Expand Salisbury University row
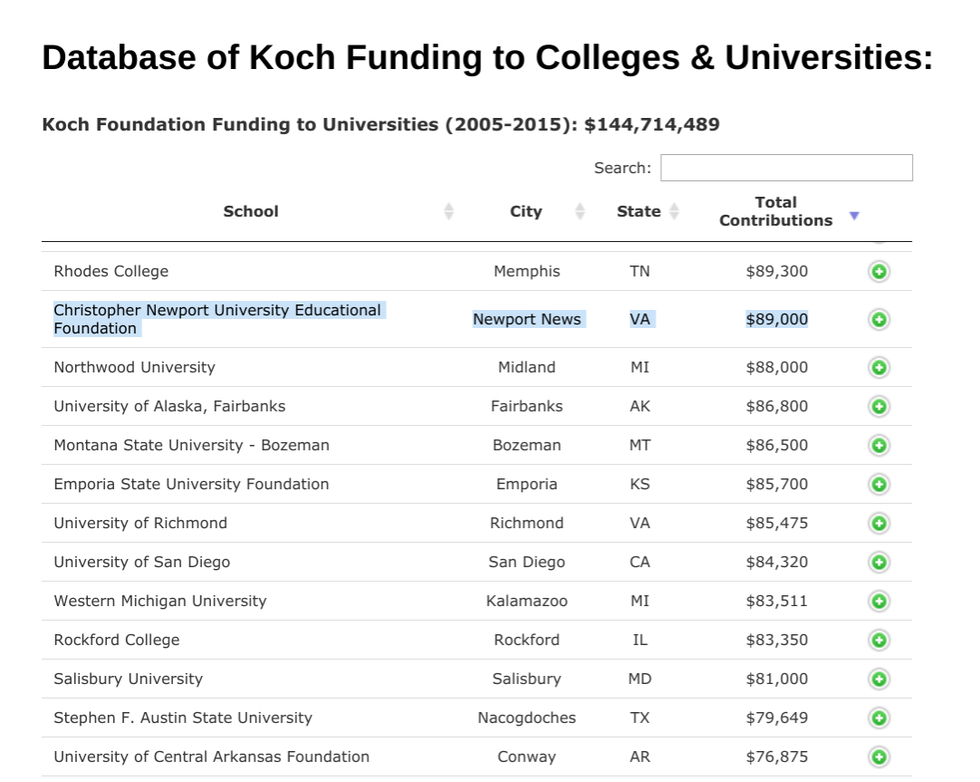980x782 pixels. [878, 680]
